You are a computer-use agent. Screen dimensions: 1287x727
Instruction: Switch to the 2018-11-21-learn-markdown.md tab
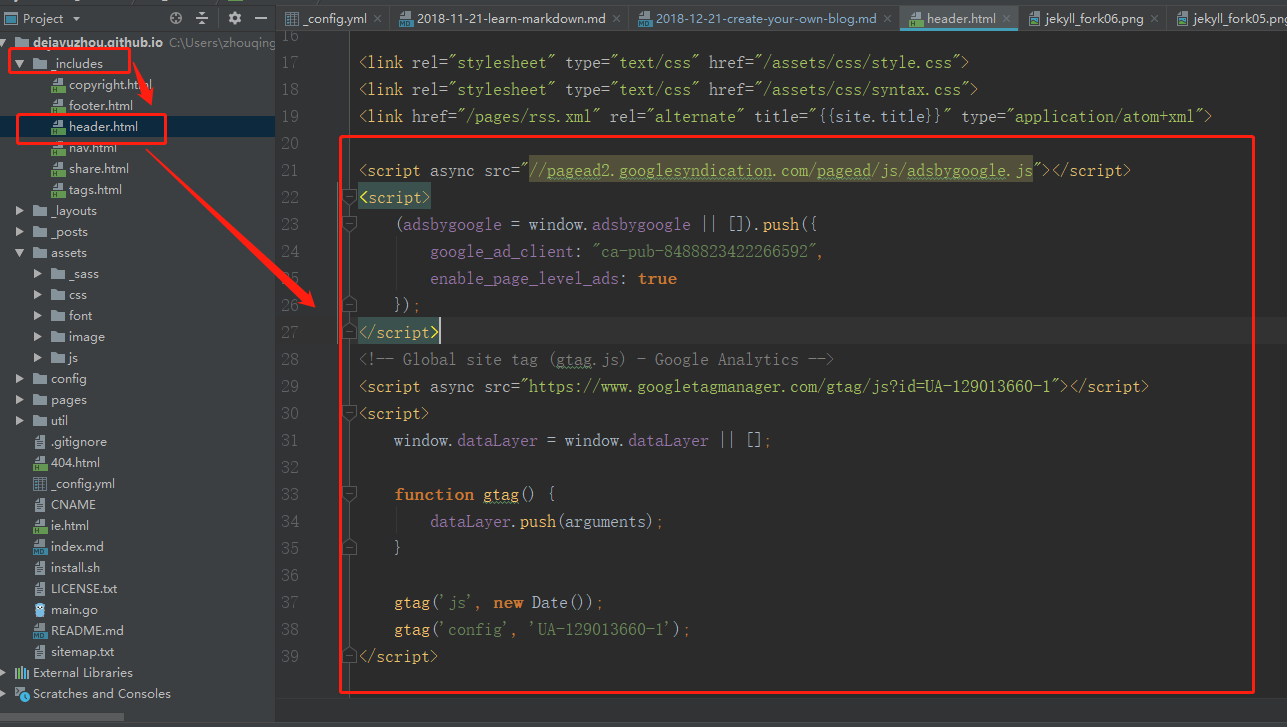coord(510,18)
